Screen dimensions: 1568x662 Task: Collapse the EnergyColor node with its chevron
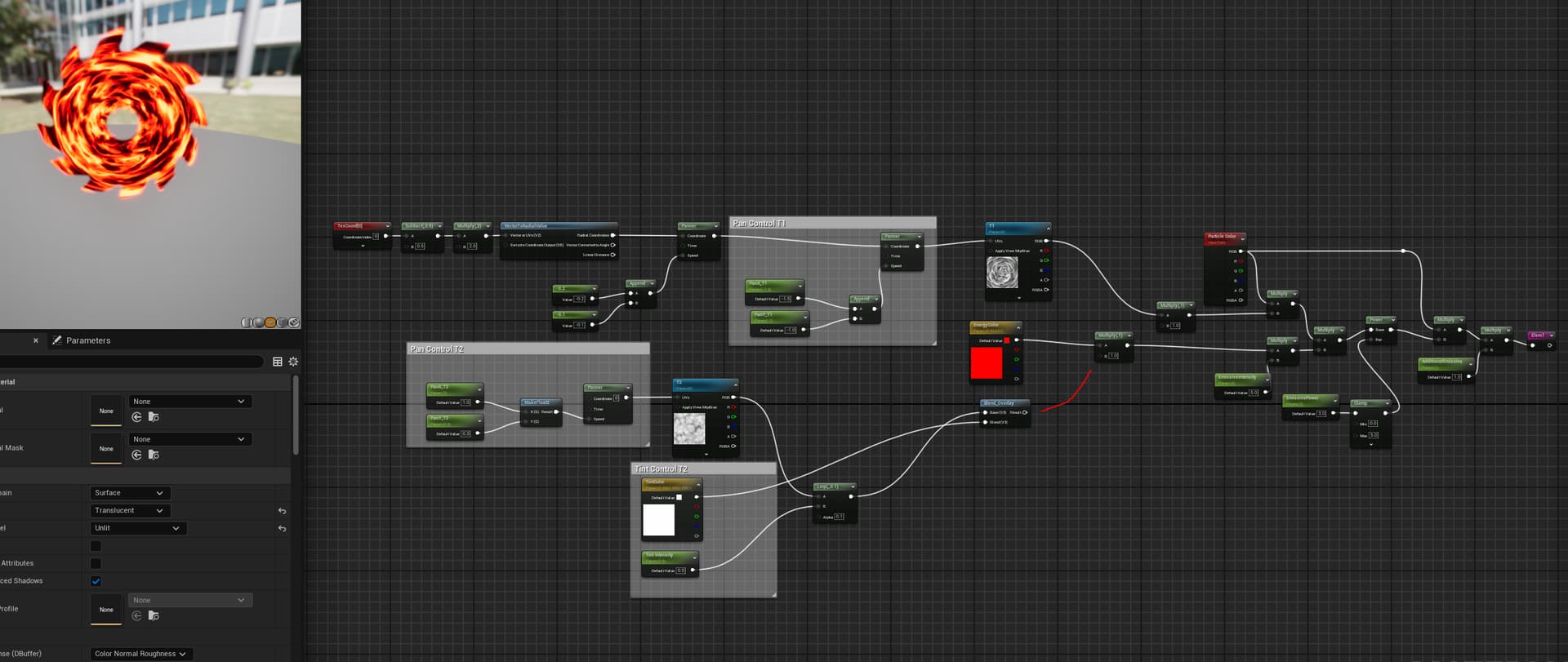[1018, 328]
